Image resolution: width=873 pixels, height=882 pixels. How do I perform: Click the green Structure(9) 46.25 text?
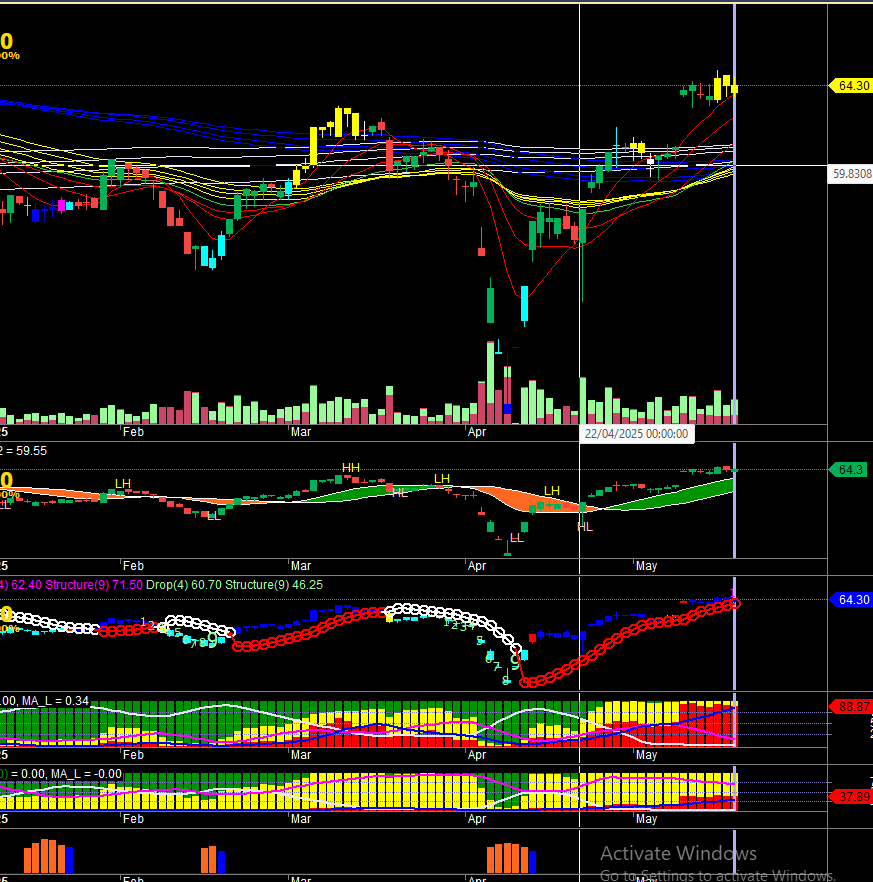tap(274, 585)
